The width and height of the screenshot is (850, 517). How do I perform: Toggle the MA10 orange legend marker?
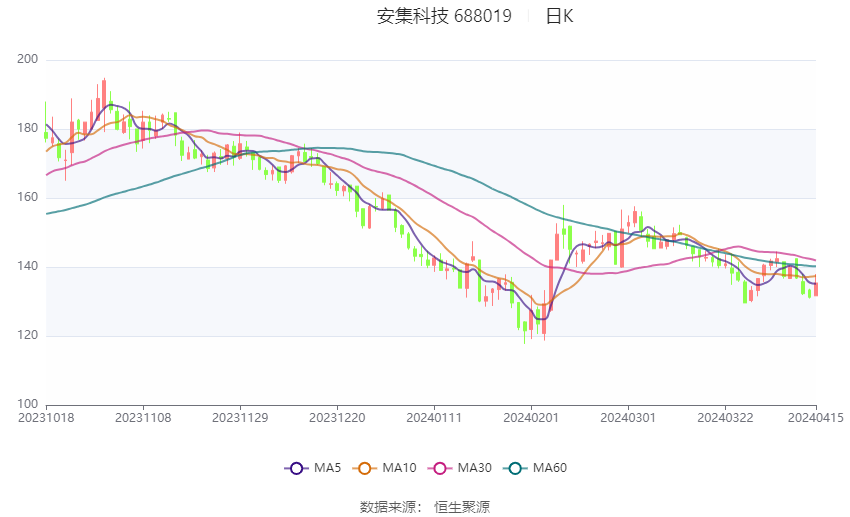point(364,468)
